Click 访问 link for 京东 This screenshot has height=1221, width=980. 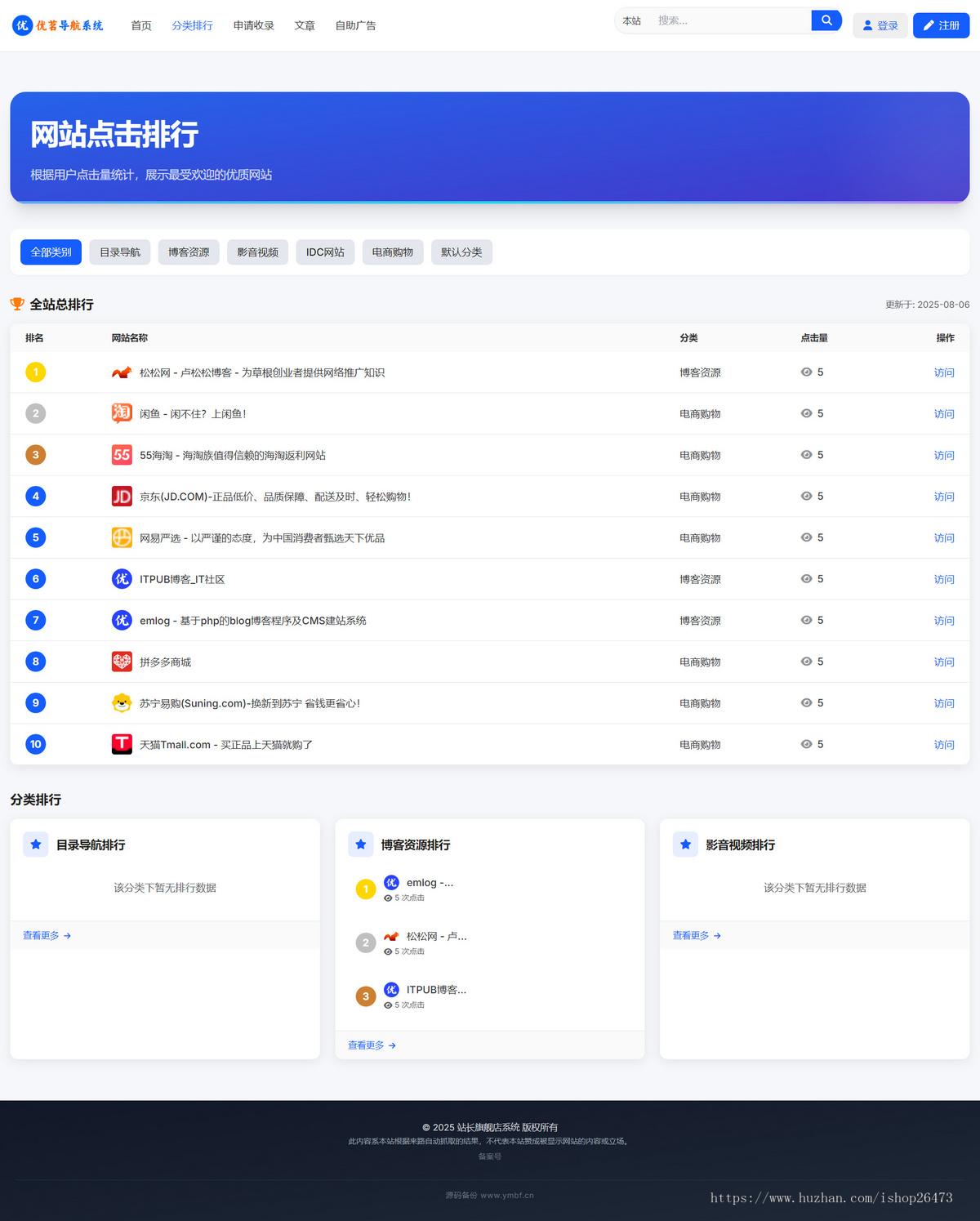pyautogui.click(x=944, y=497)
